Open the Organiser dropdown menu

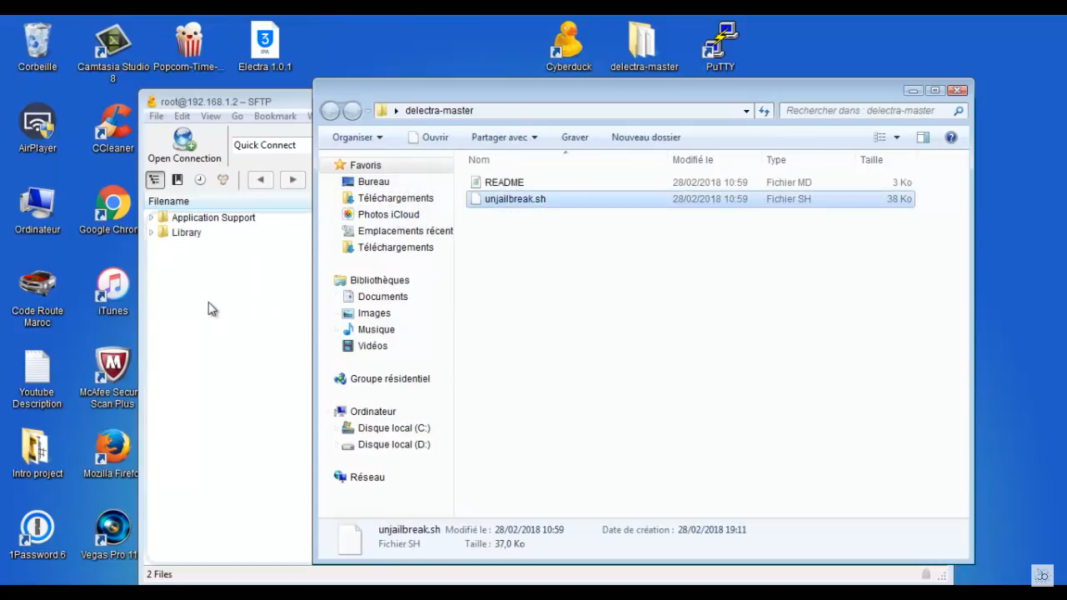point(357,138)
